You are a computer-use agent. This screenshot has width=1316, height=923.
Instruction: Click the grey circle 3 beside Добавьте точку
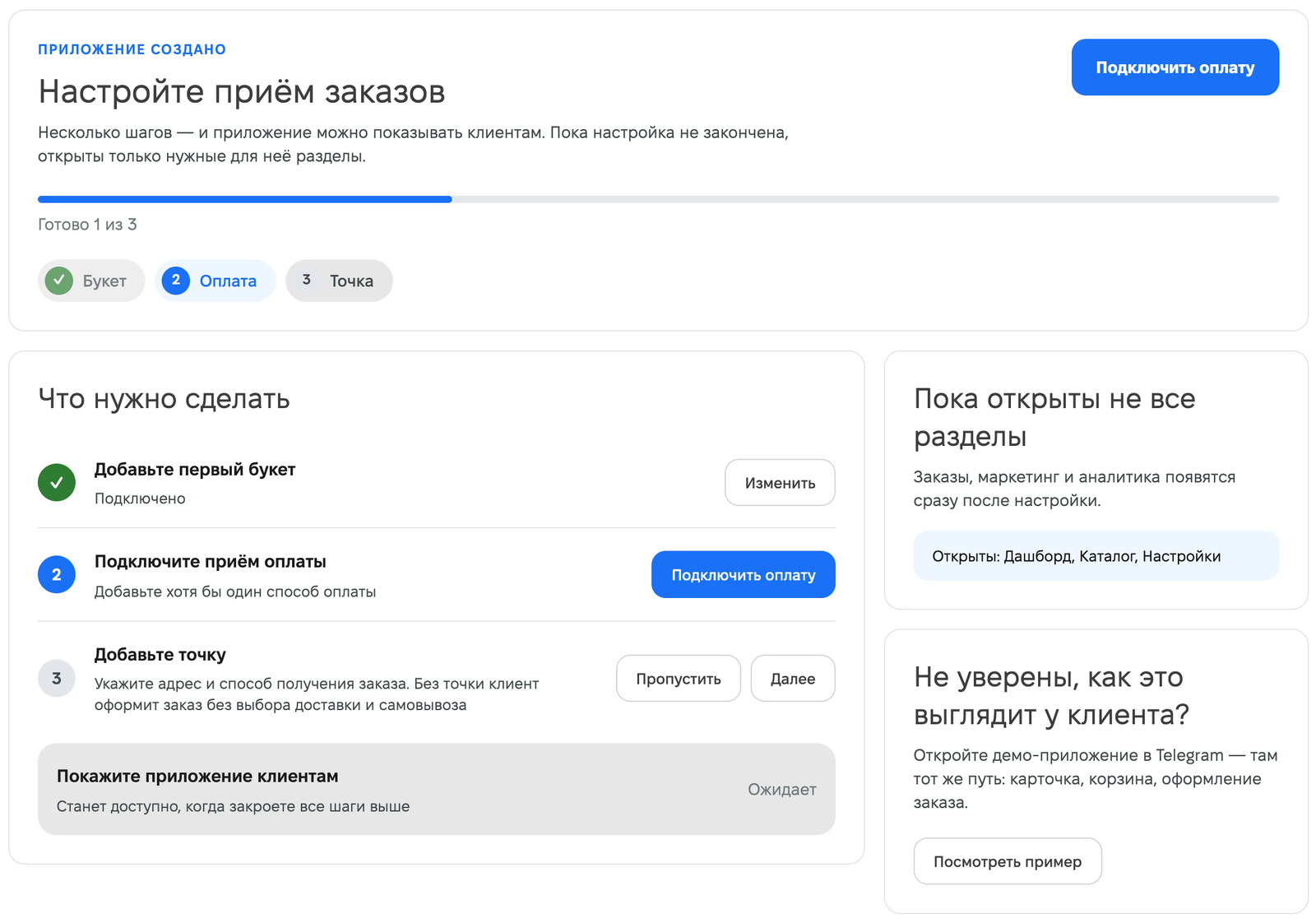pos(57,678)
